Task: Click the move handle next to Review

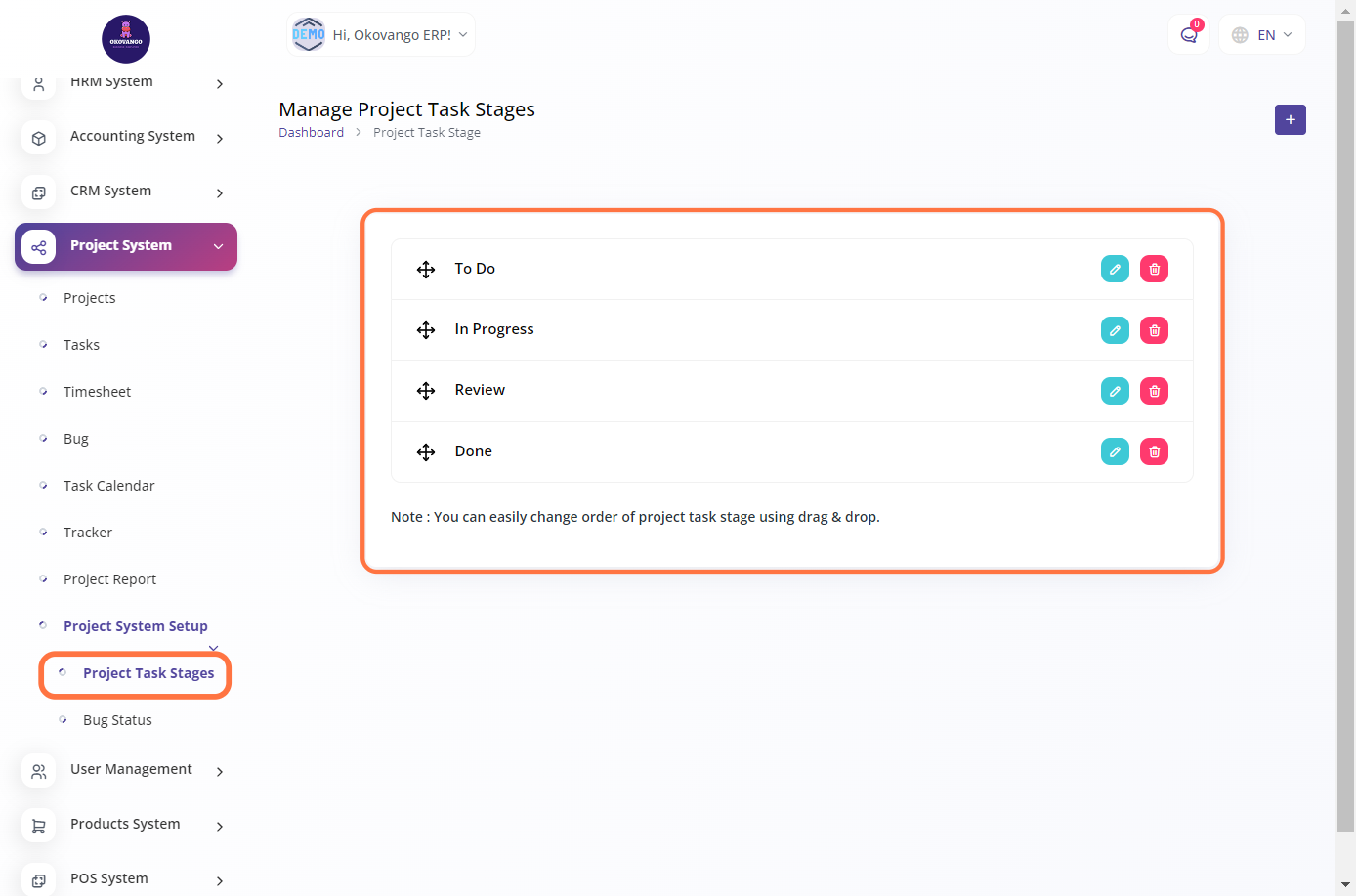Action: coord(426,391)
